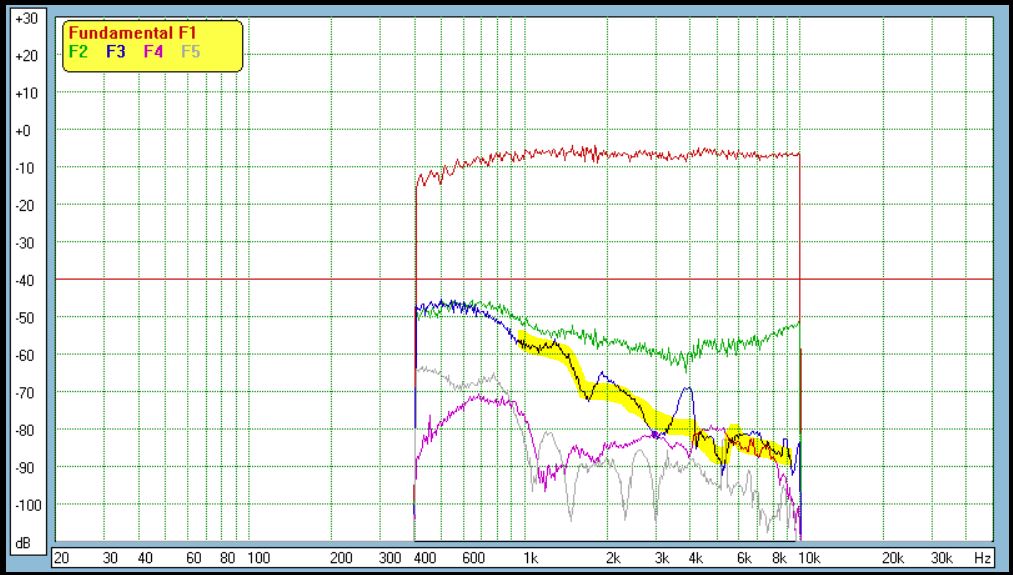Select the magenta F4 legend entry
Viewport: 1013px width, 575px height.
click(x=153, y=52)
